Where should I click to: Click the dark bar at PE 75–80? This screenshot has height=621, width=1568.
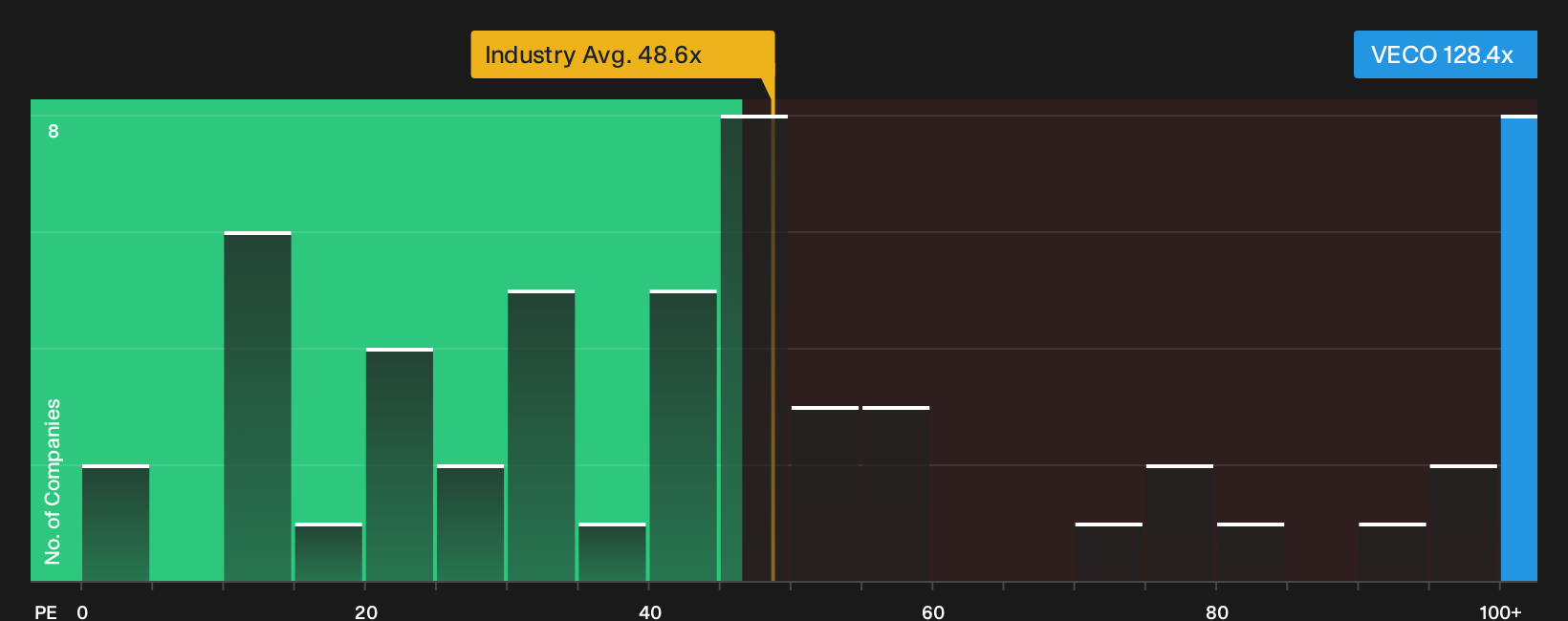coord(1180,523)
